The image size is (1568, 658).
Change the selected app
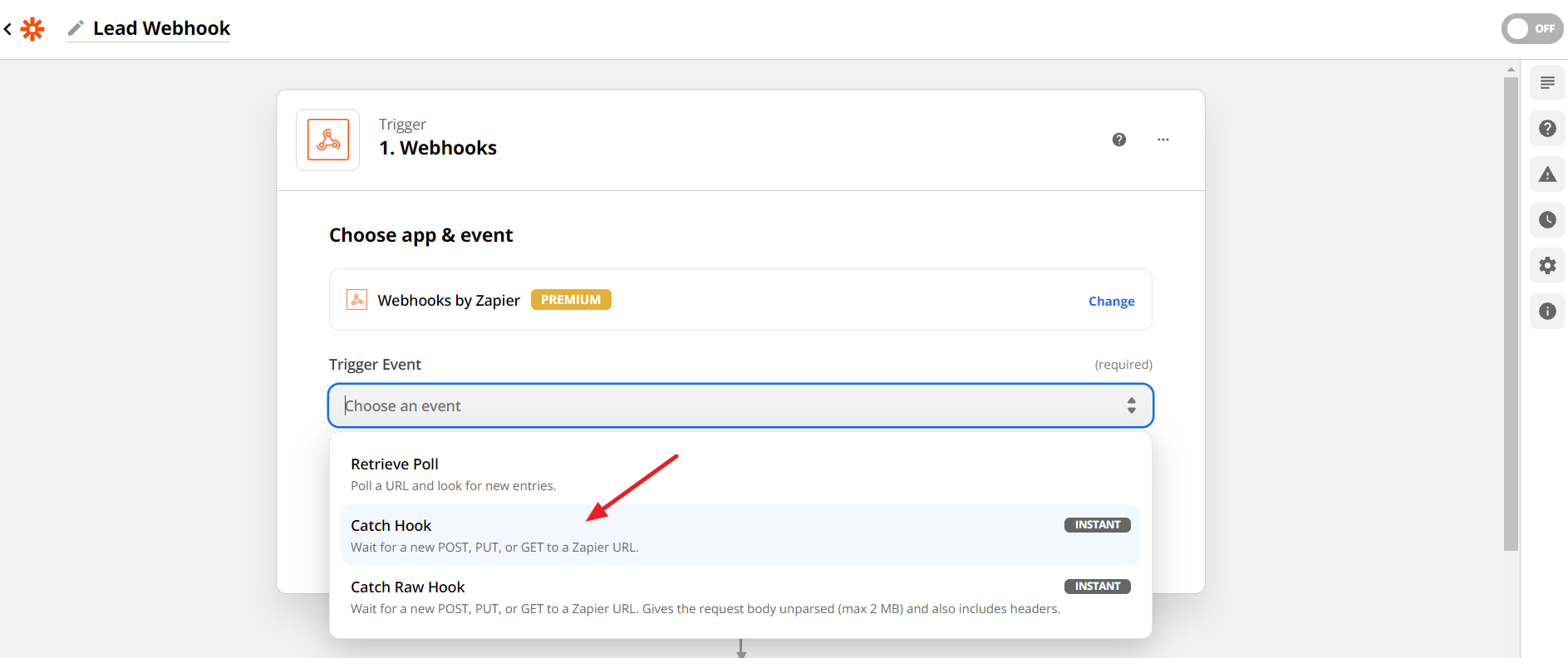(x=1111, y=301)
